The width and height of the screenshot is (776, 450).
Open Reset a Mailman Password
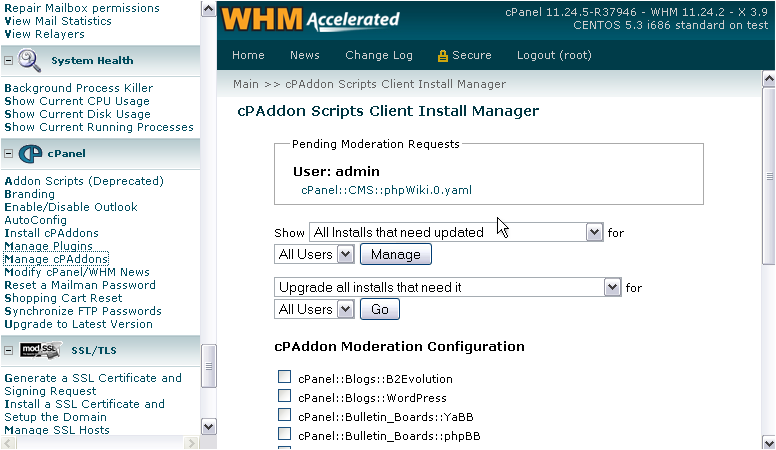coord(80,285)
